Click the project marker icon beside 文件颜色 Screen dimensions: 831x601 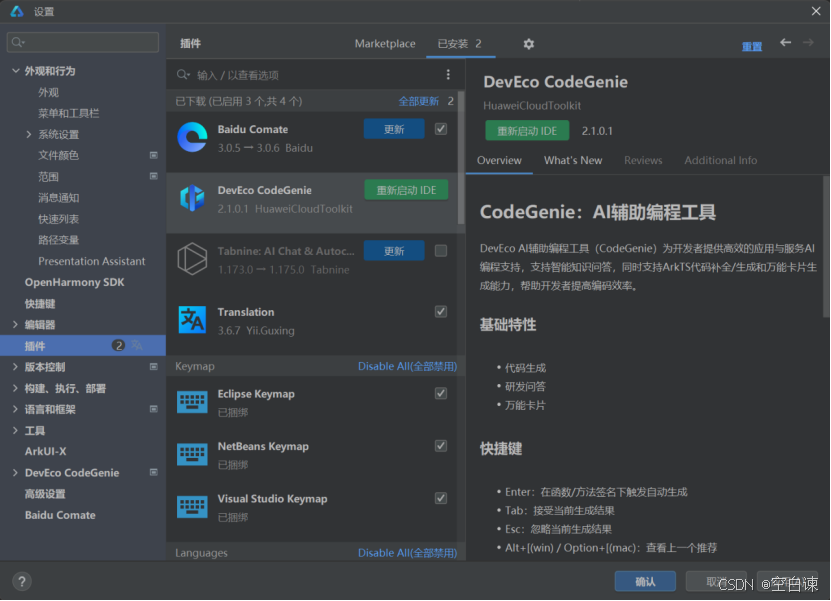pos(154,155)
